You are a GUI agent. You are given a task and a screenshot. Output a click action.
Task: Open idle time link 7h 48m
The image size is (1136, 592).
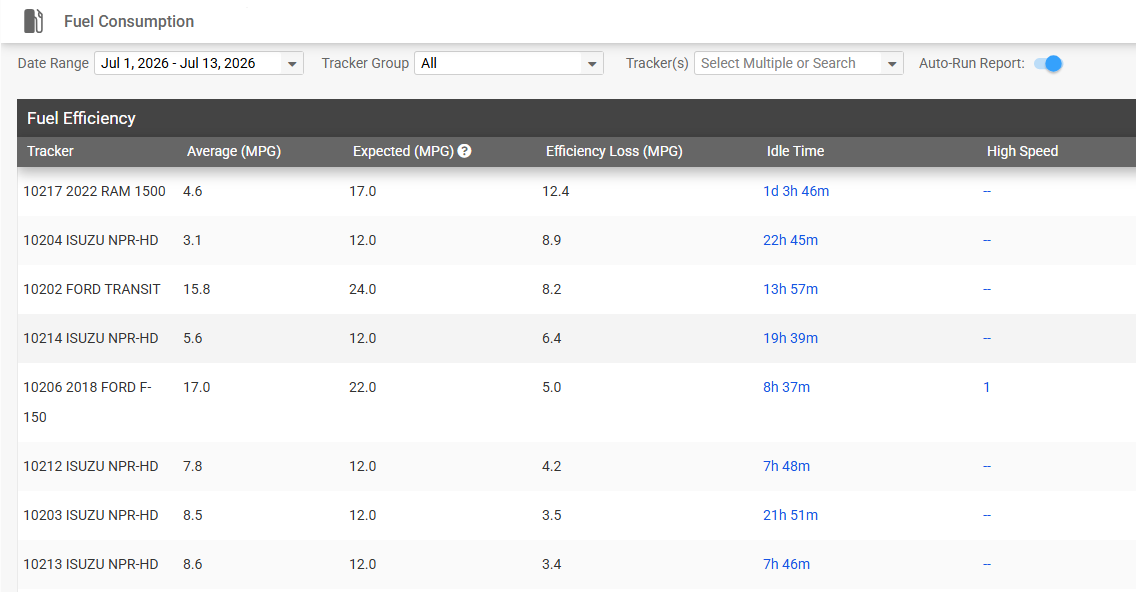coord(786,466)
